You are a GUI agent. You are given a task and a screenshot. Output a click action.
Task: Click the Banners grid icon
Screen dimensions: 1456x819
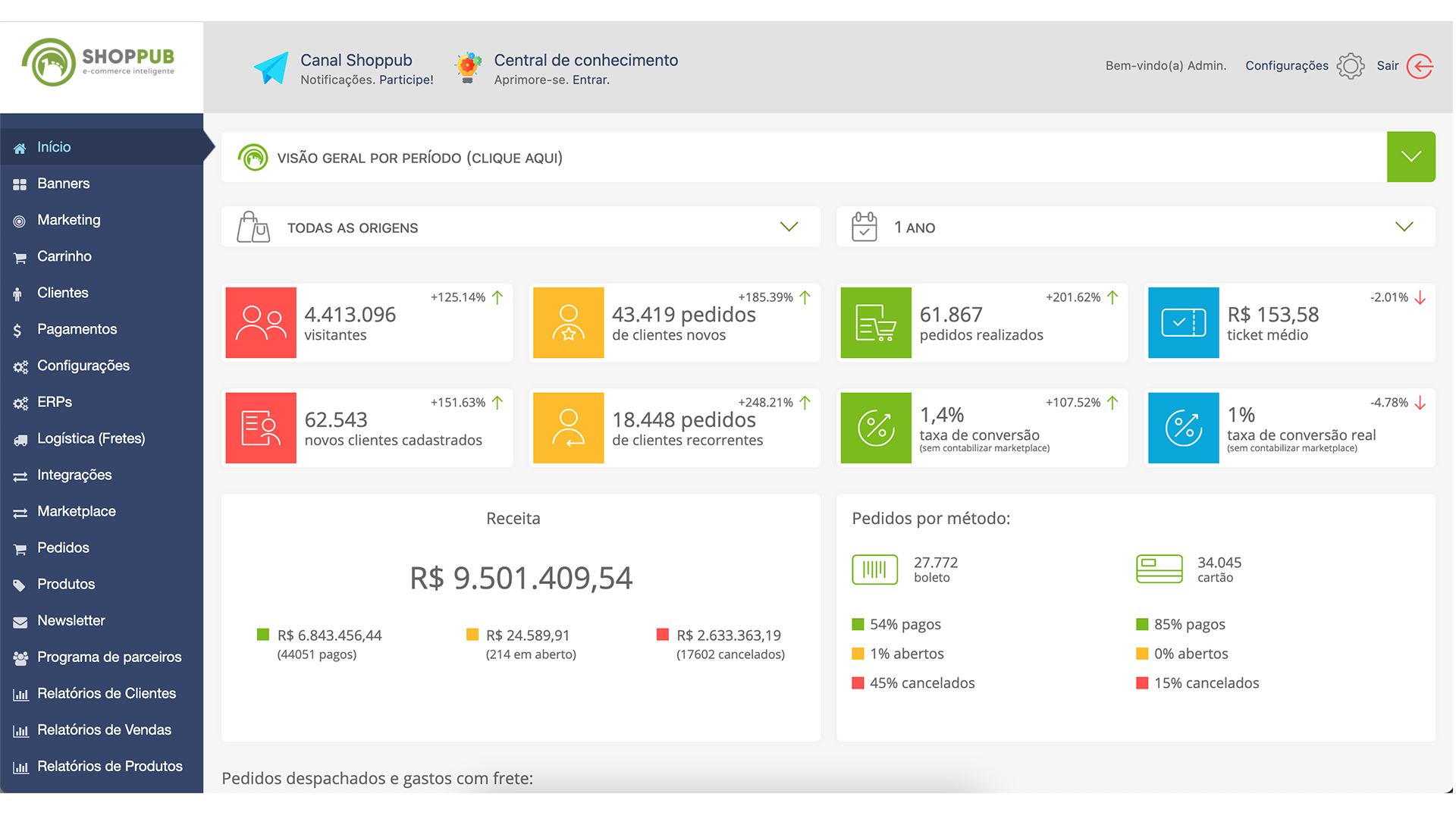click(x=20, y=184)
